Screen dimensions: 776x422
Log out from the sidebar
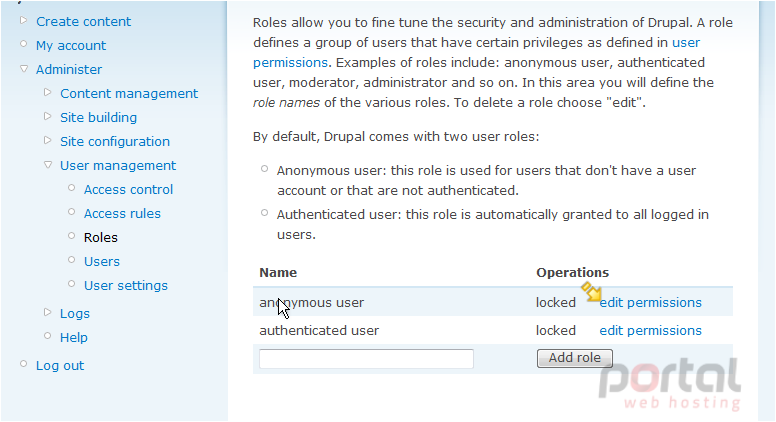click(60, 366)
